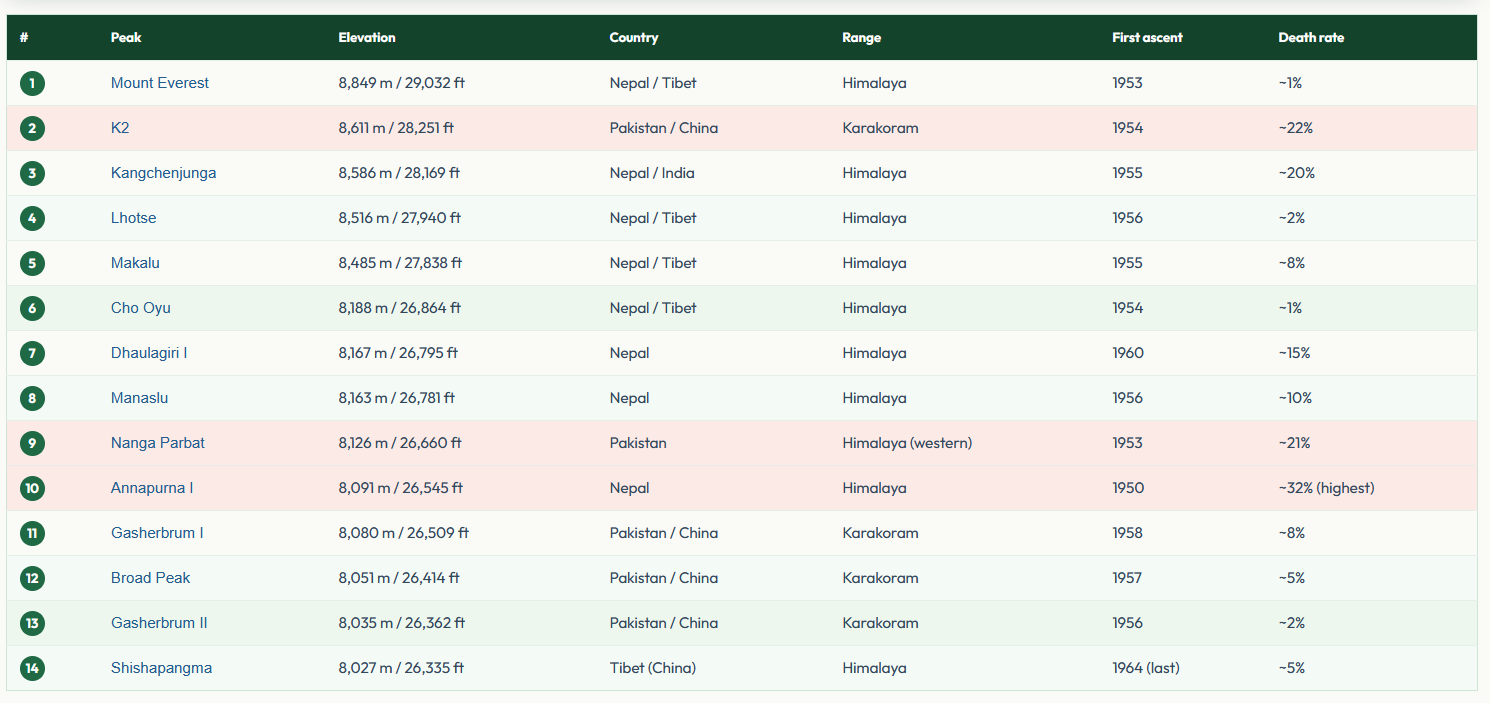The image size is (1490, 703).
Task: Click rank badge number 7
Action: tap(32, 353)
